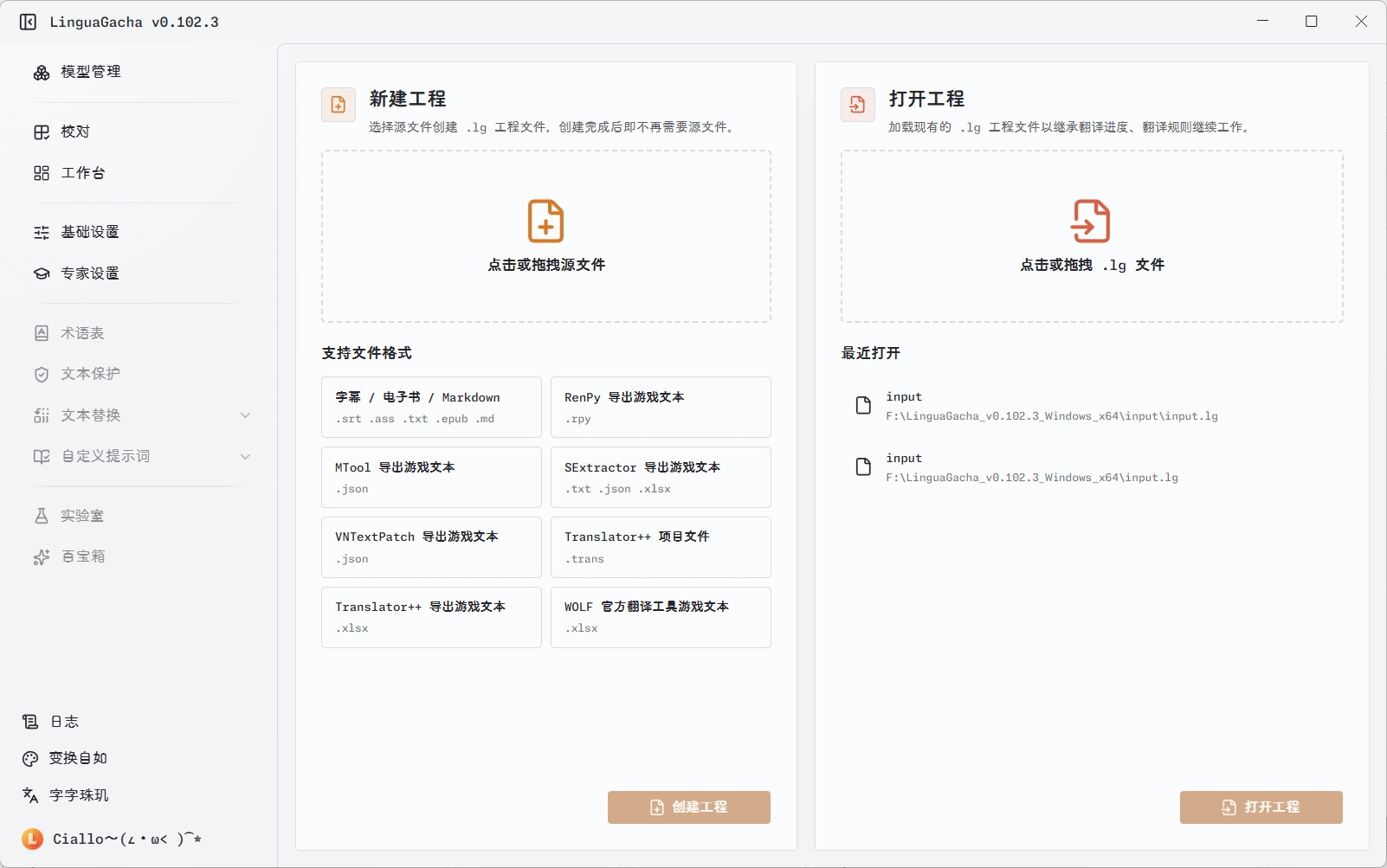The image size is (1387, 868).
Task: Open the 实验室 flask icon
Action: (42, 516)
